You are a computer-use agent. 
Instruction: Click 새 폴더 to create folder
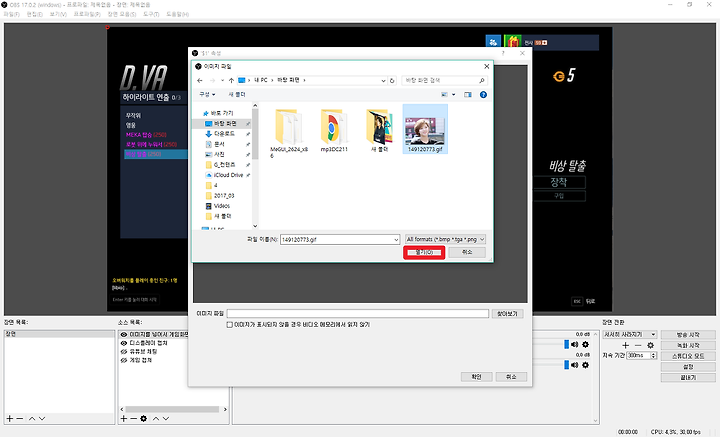pos(237,95)
